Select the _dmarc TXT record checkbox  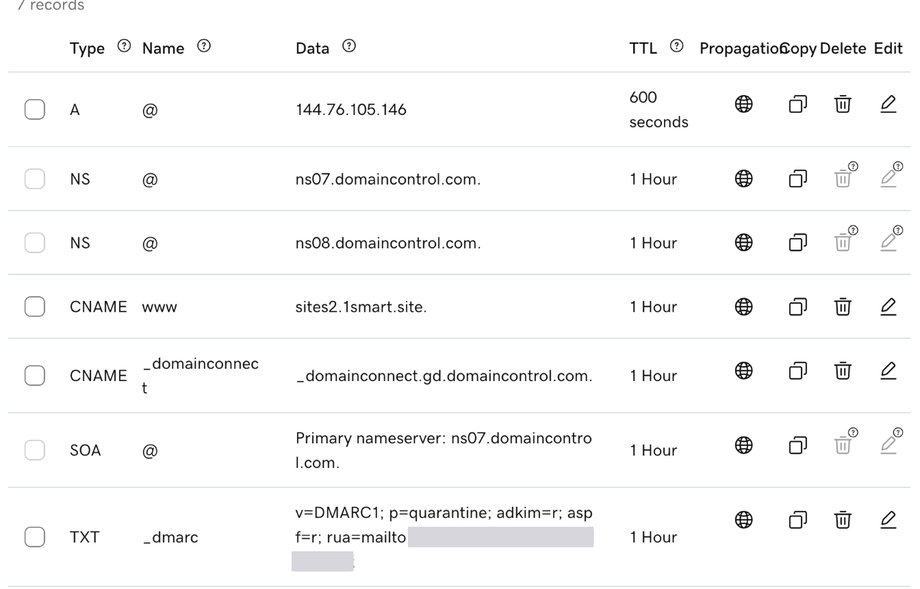(x=35, y=536)
